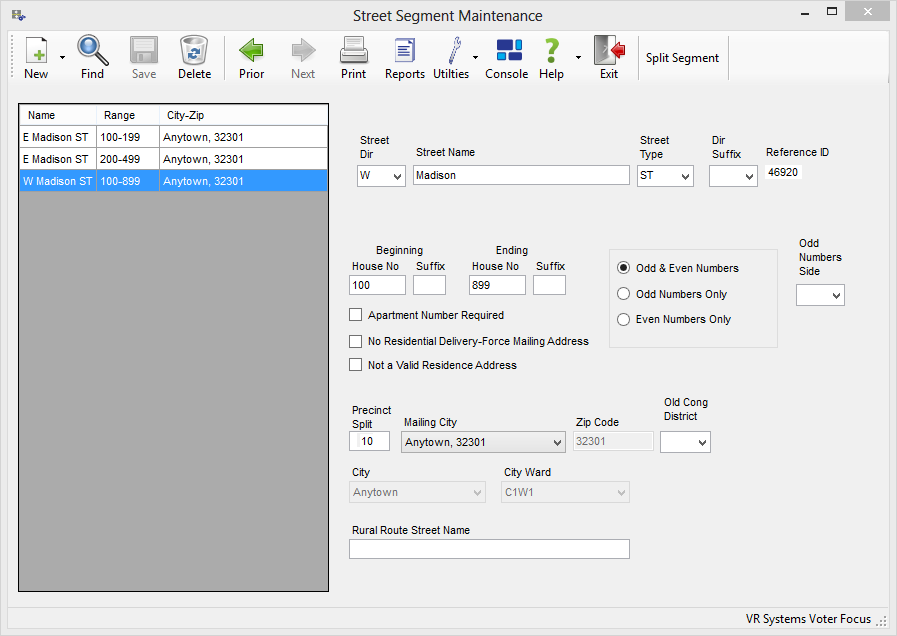Open the Street Type dropdown
Viewport: 897px width, 636px height.
pyautogui.click(x=685, y=176)
